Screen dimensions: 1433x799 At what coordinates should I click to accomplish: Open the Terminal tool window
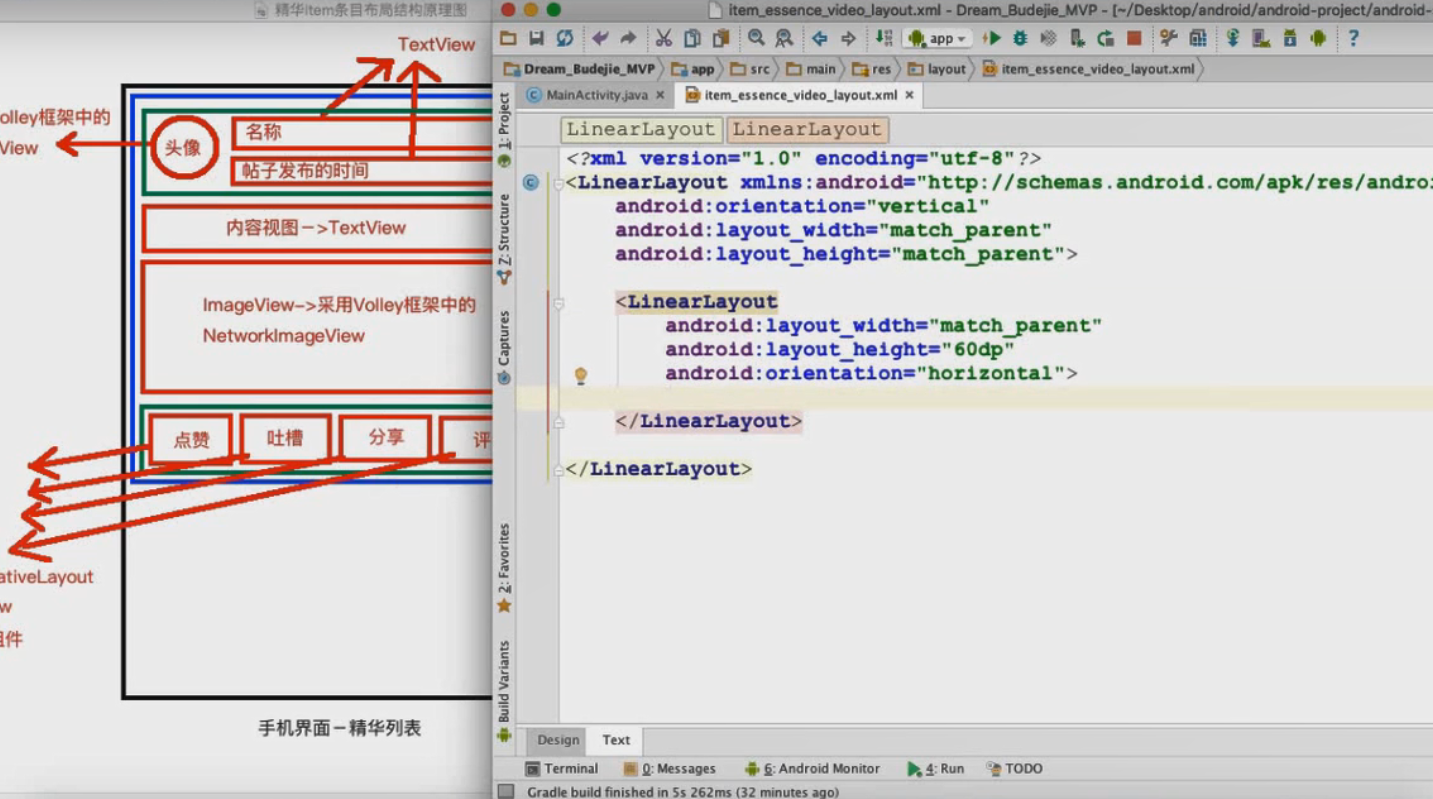(x=562, y=769)
